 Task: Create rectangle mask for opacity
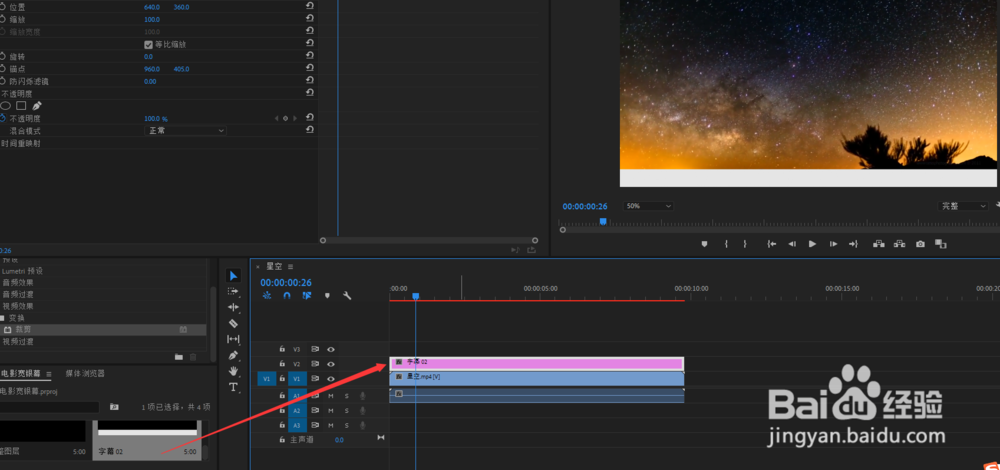coord(21,106)
